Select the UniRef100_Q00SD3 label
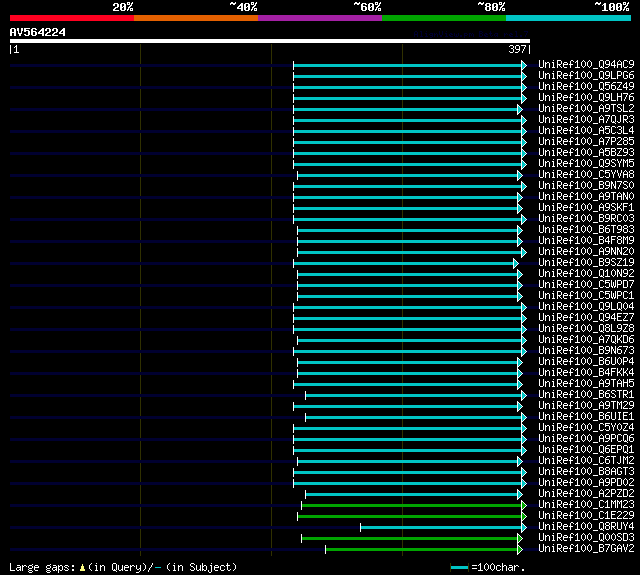The width and height of the screenshot is (640, 575). click(x=586, y=538)
